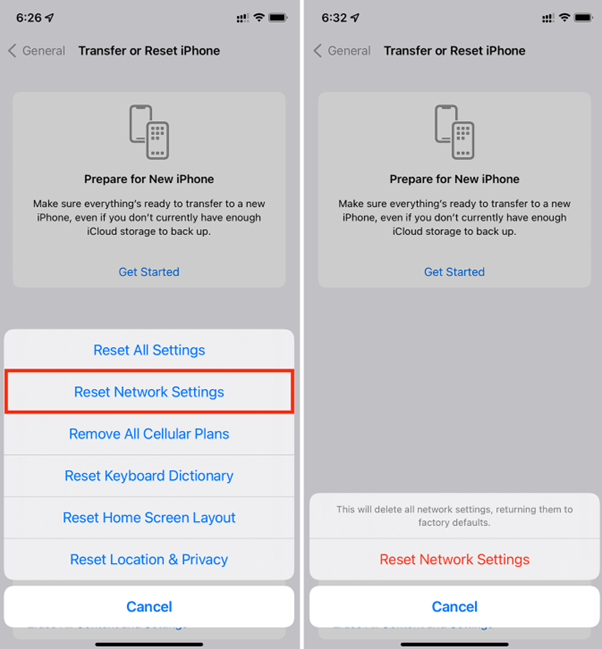
Task: Select highlighted Reset Network Settings option
Action: tap(149, 392)
